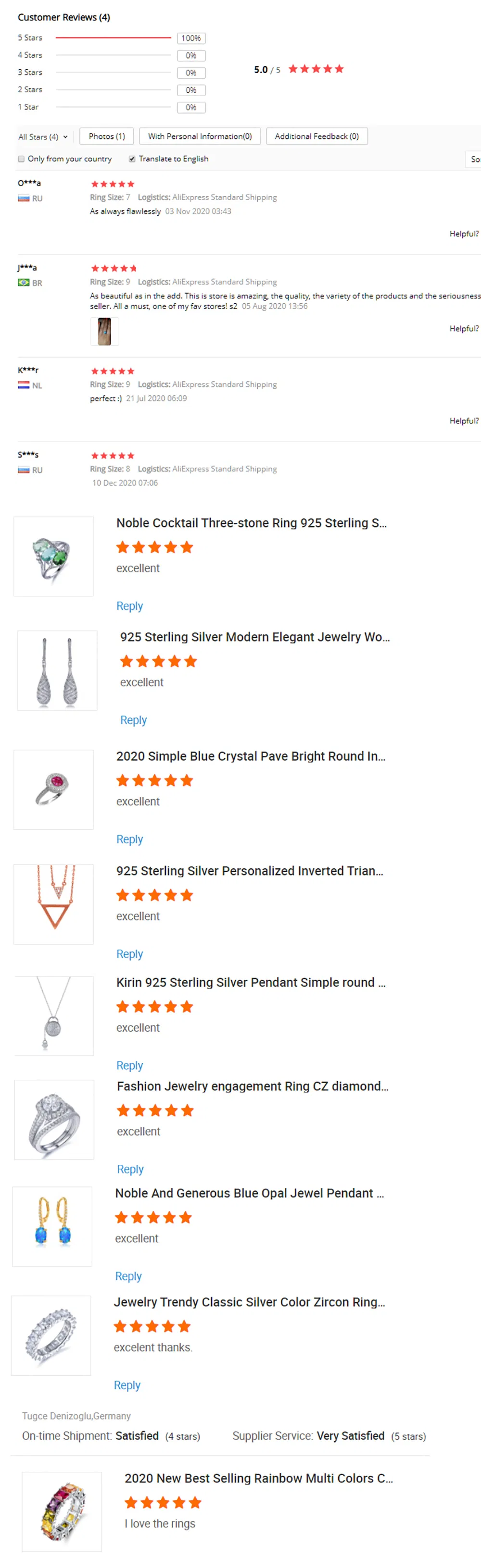Open the All Stars (4) dropdown
This screenshot has height=1568, width=481.
pos(42,136)
